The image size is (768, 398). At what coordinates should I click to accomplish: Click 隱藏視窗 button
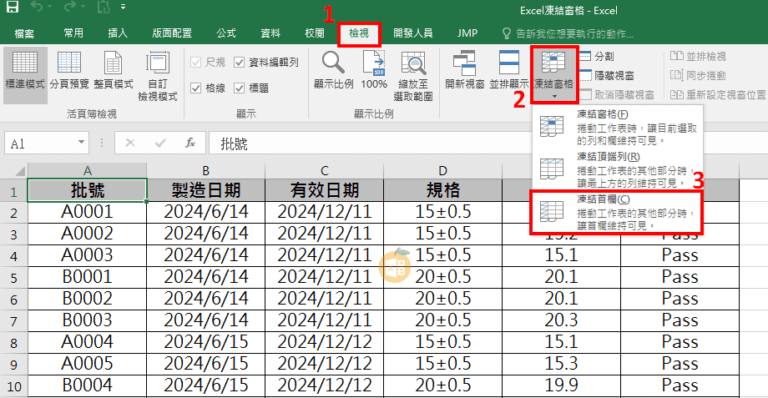point(607,75)
